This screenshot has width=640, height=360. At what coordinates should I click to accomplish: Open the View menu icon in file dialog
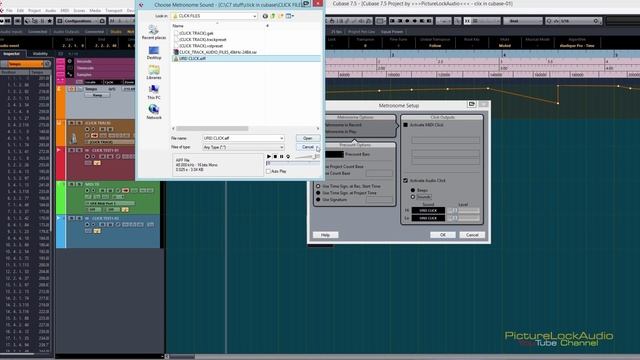[289, 16]
